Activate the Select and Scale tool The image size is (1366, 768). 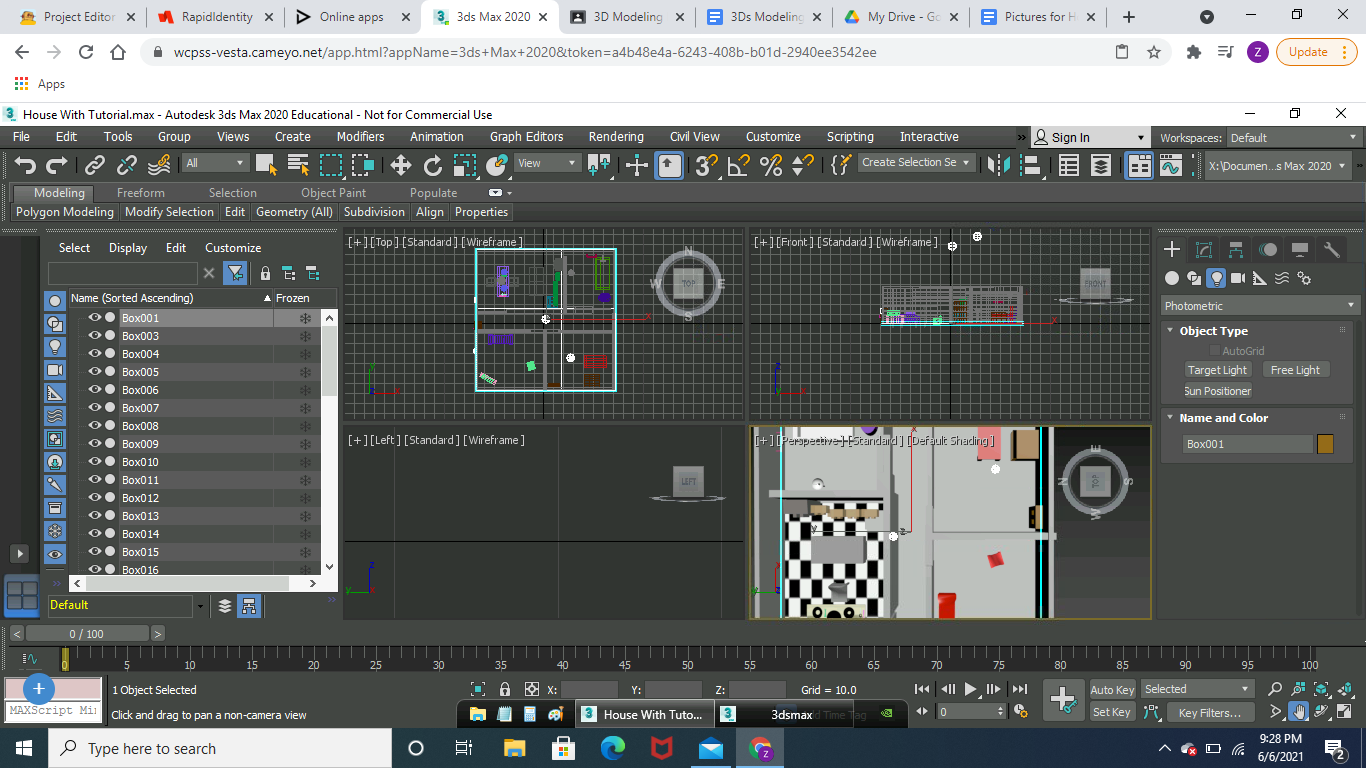(464, 165)
